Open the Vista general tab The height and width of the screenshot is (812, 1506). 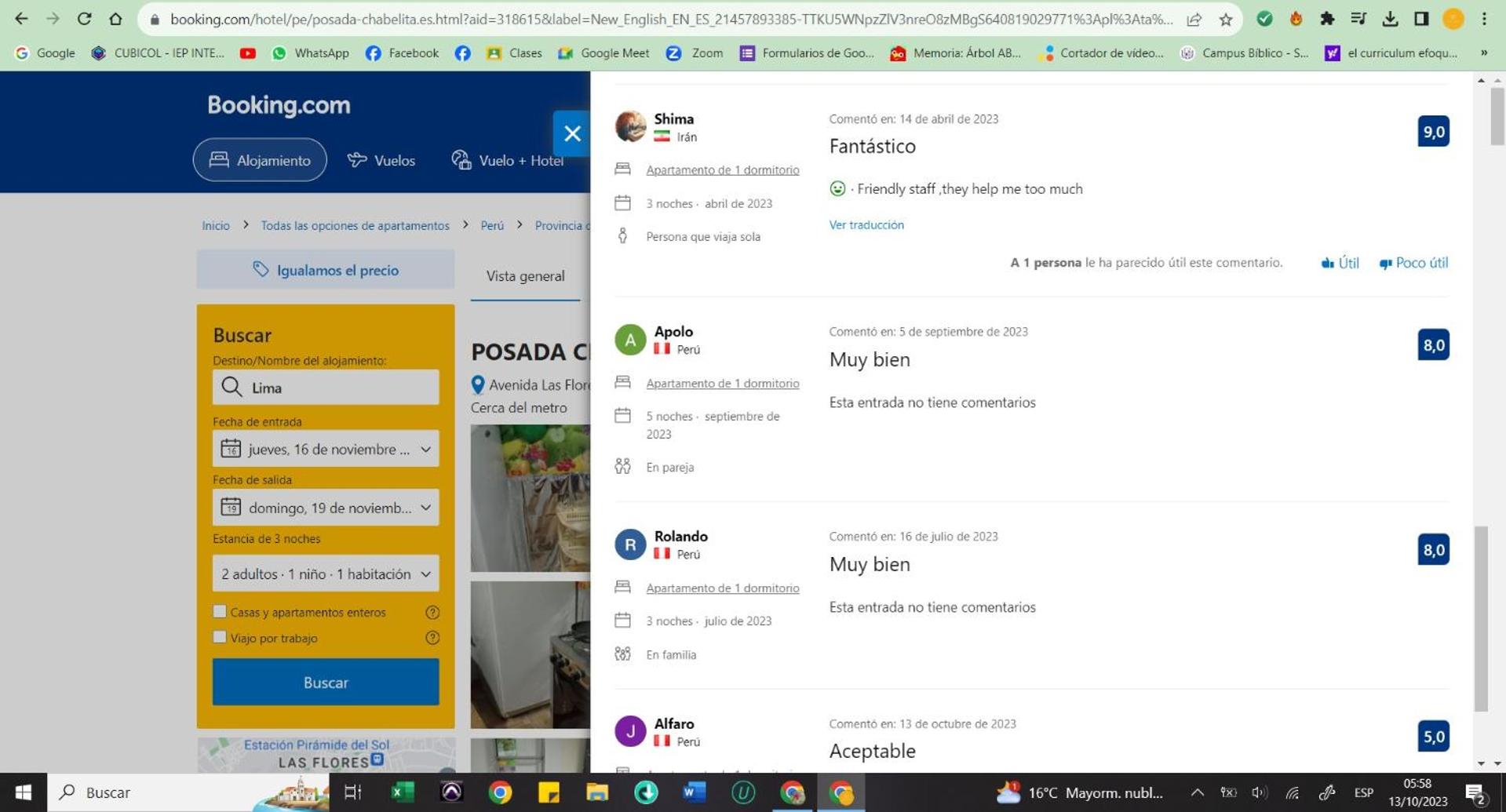pyautogui.click(x=525, y=276)
